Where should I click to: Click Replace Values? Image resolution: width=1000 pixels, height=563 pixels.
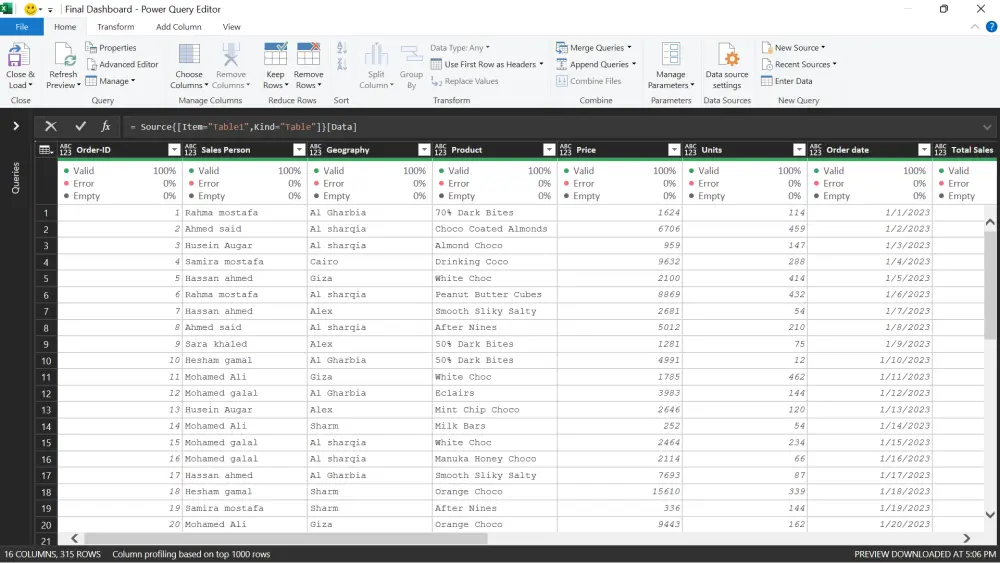pos(464,81)
